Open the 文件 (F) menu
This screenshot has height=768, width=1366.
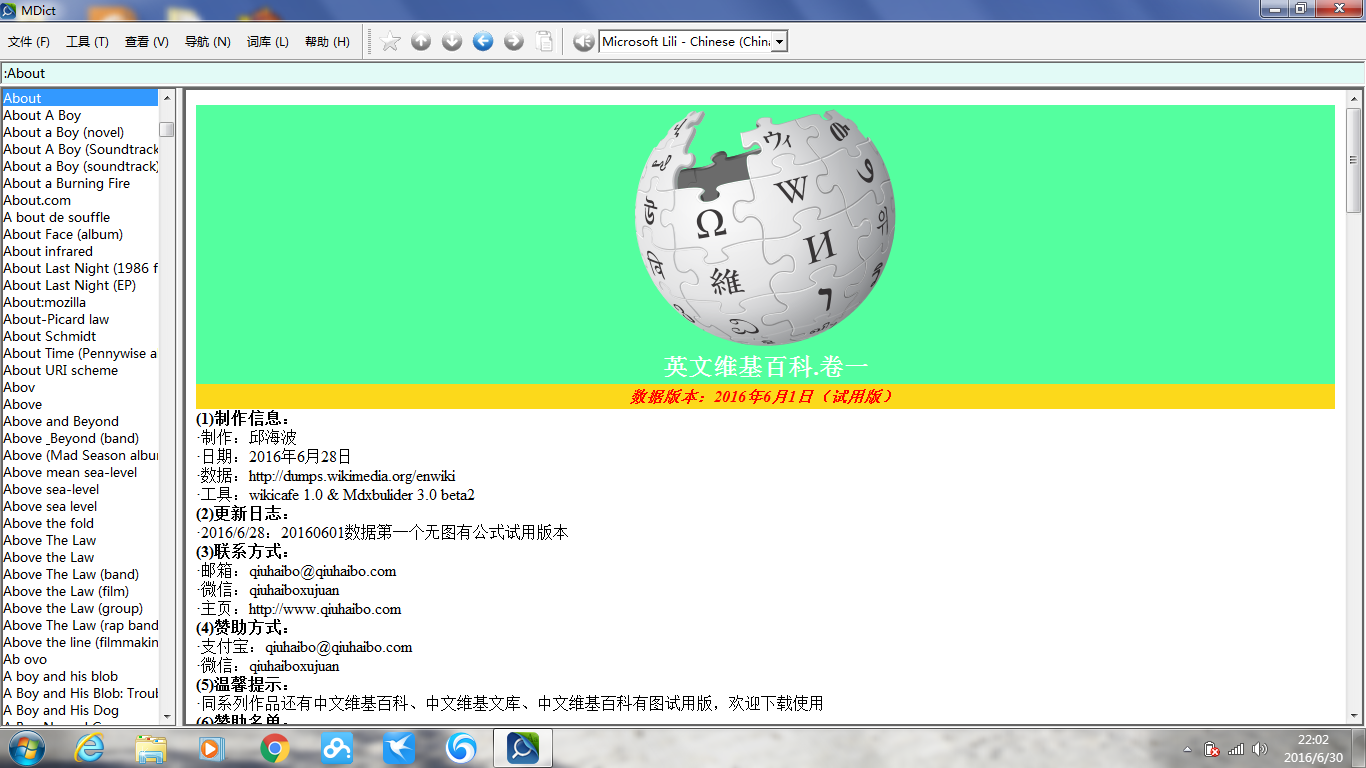(29, 41)
